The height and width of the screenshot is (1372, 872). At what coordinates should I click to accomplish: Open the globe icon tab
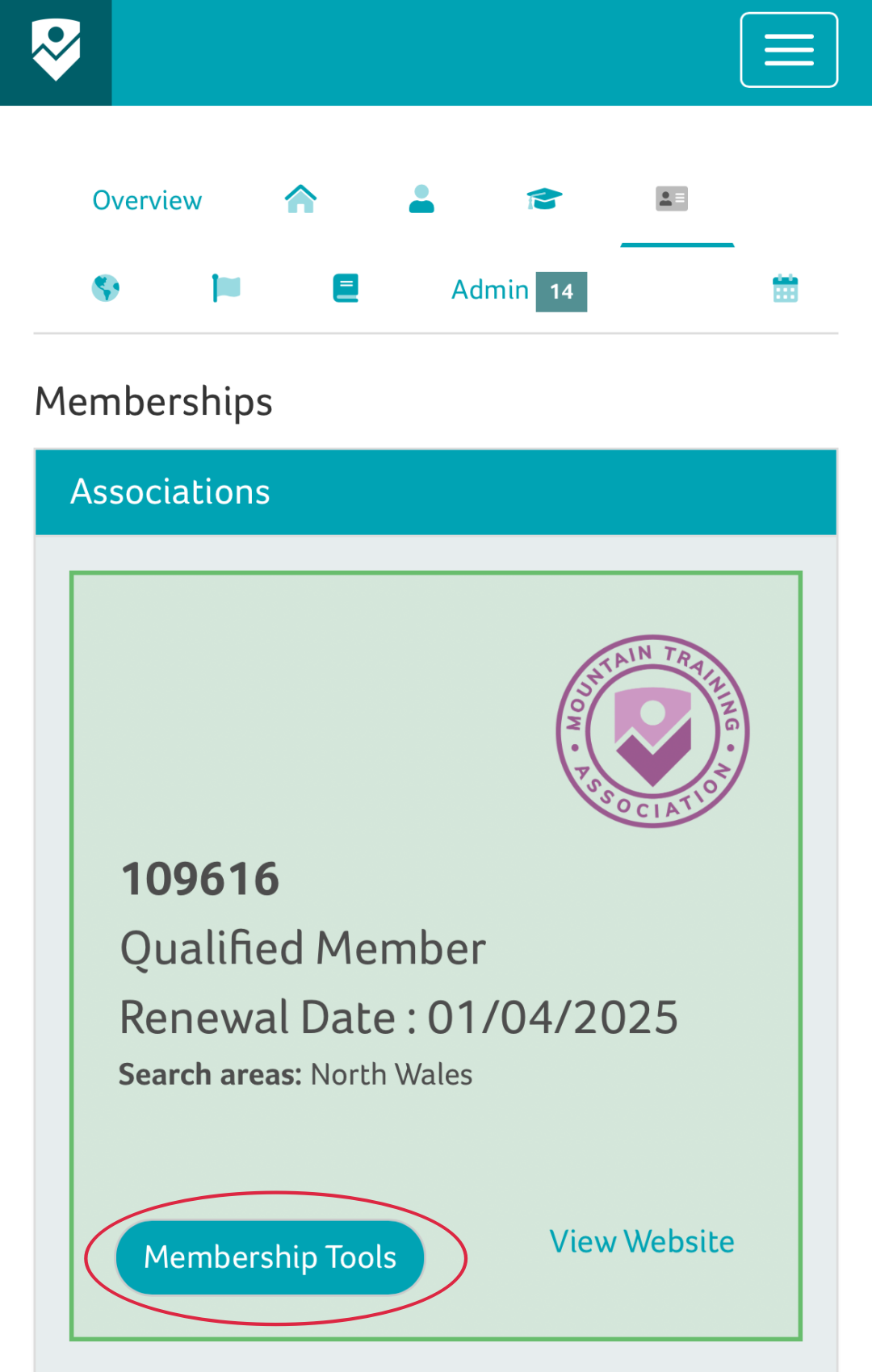click(106, 288)
